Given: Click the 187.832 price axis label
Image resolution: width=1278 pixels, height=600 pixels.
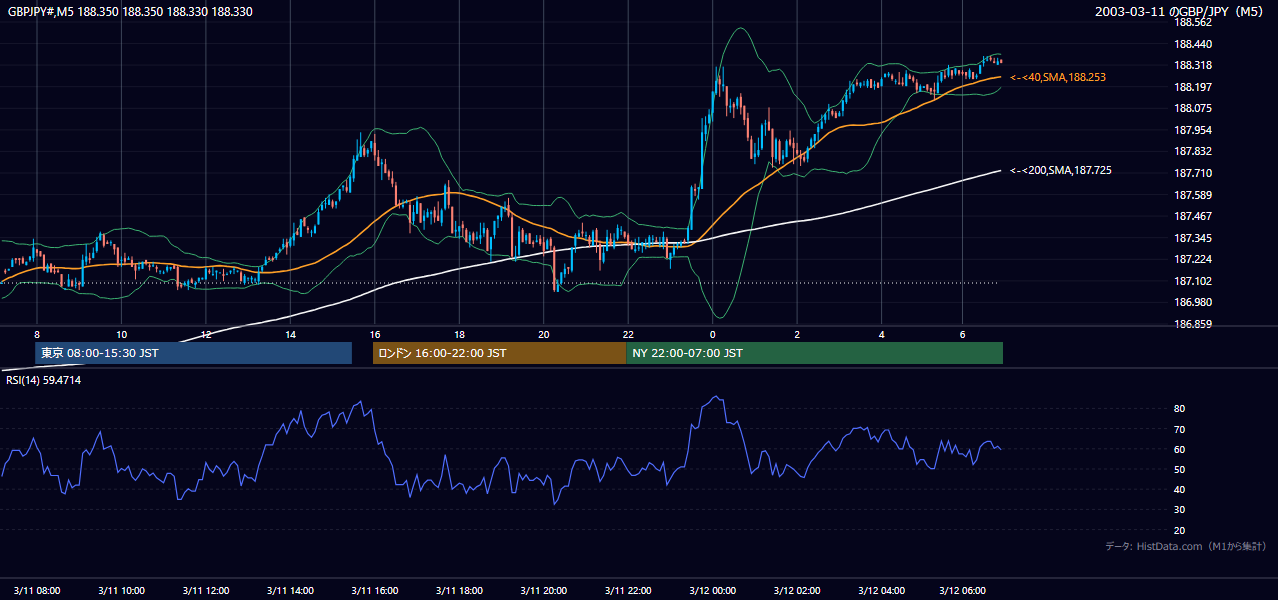Looking at the screenshot, I should click(x=1193, y=151).
